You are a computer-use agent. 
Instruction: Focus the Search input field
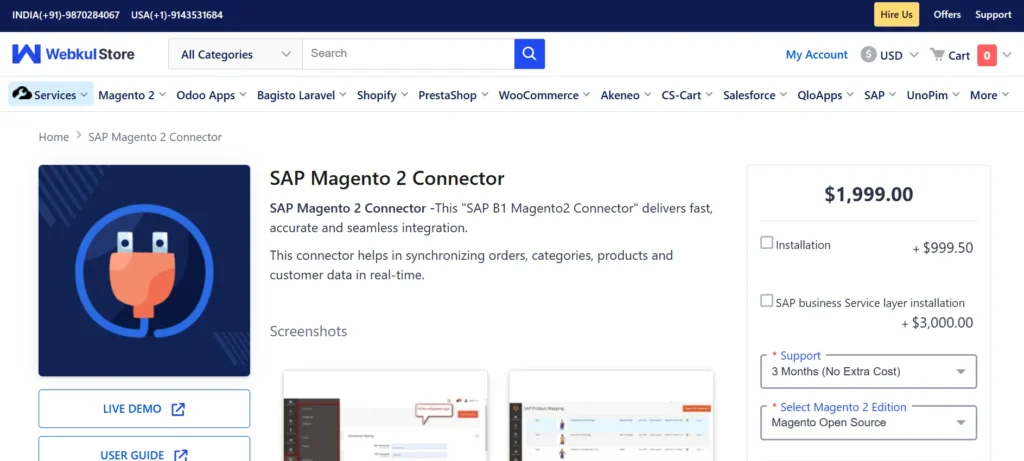408,54
